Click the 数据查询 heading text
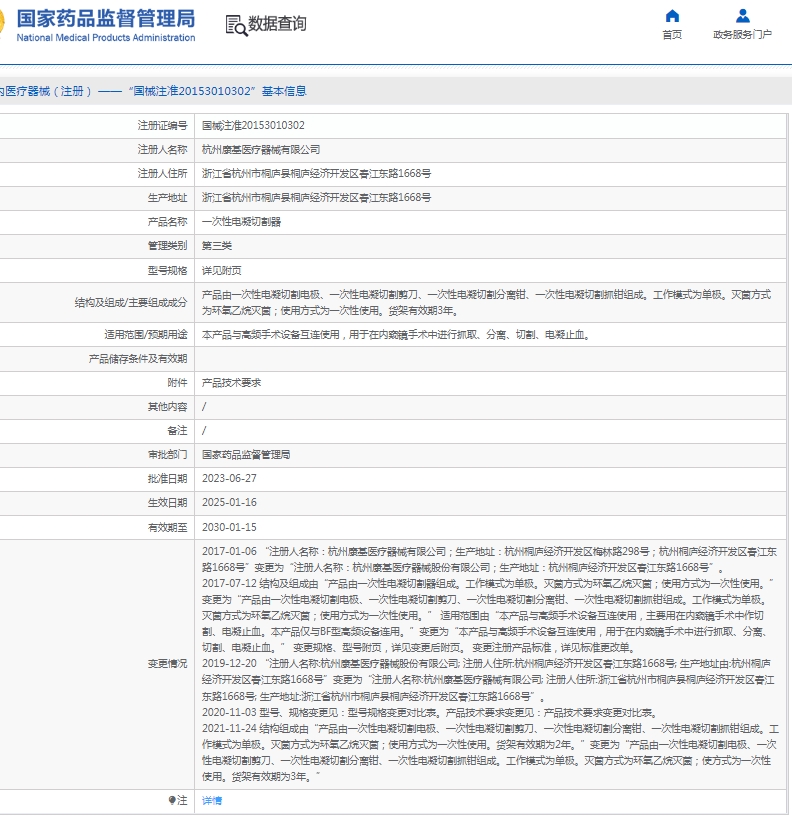The image size is (792, 822). click(277, 24)
